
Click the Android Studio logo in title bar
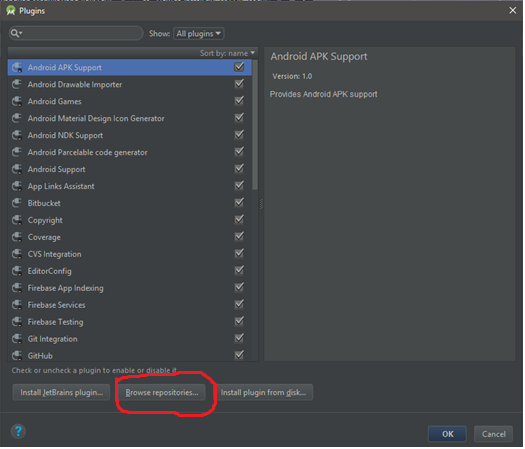click(x=11, y=11)
